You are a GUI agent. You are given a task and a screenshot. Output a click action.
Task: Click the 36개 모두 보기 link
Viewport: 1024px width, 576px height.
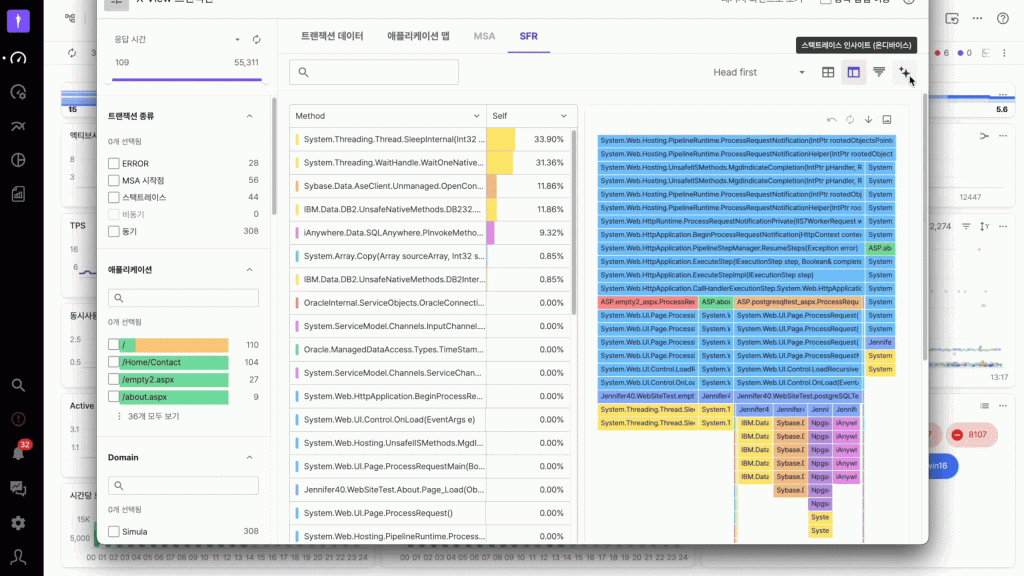pos(153,416)
